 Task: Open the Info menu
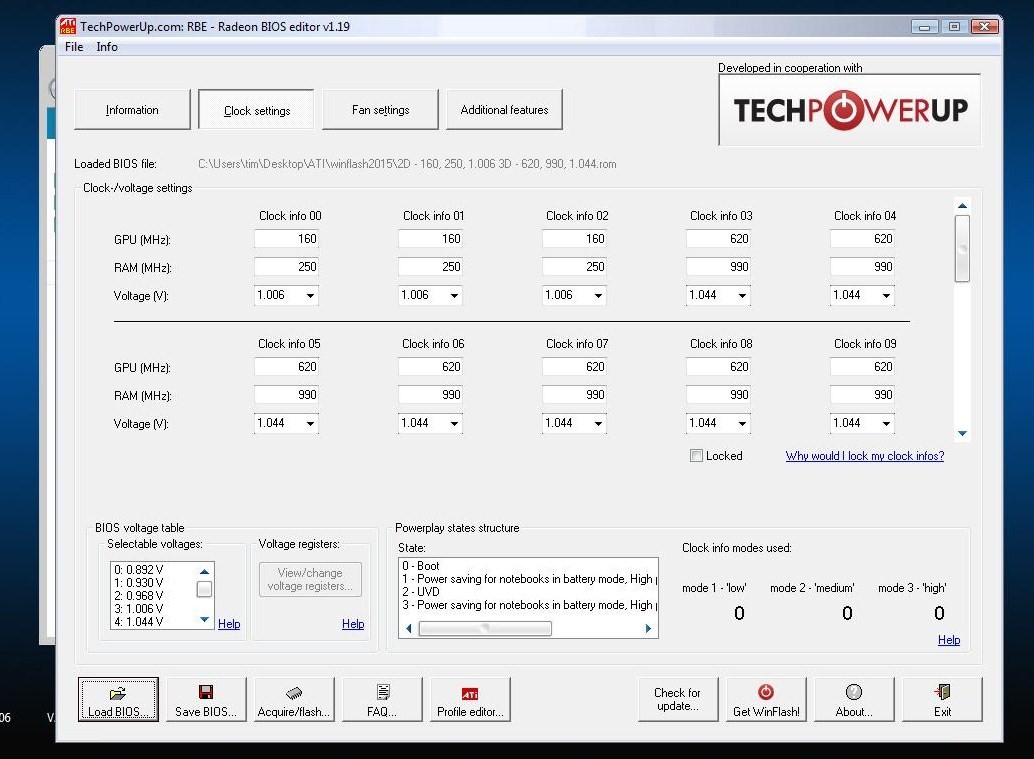pyautogui.click(x=107, y=47)
